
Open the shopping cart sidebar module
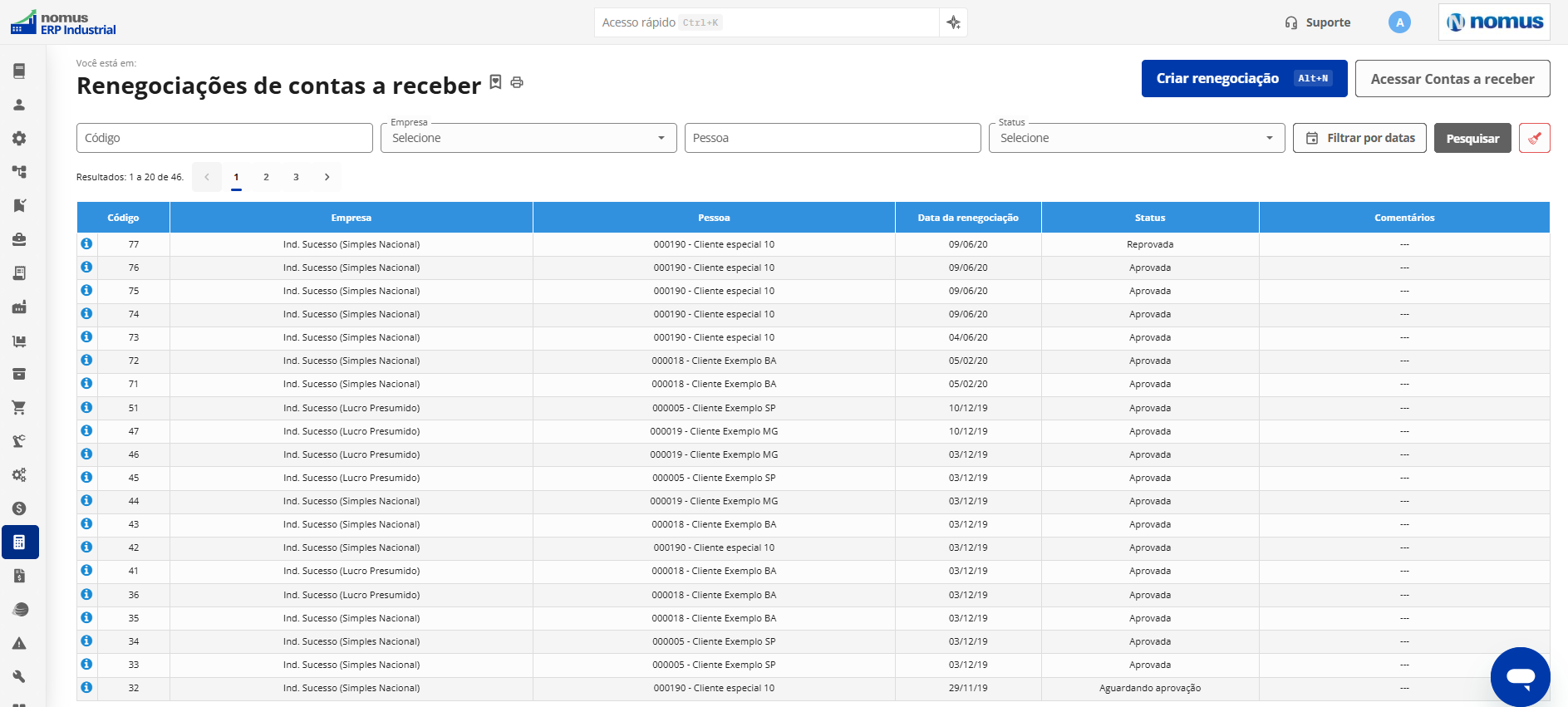click(x=19, y=408)
